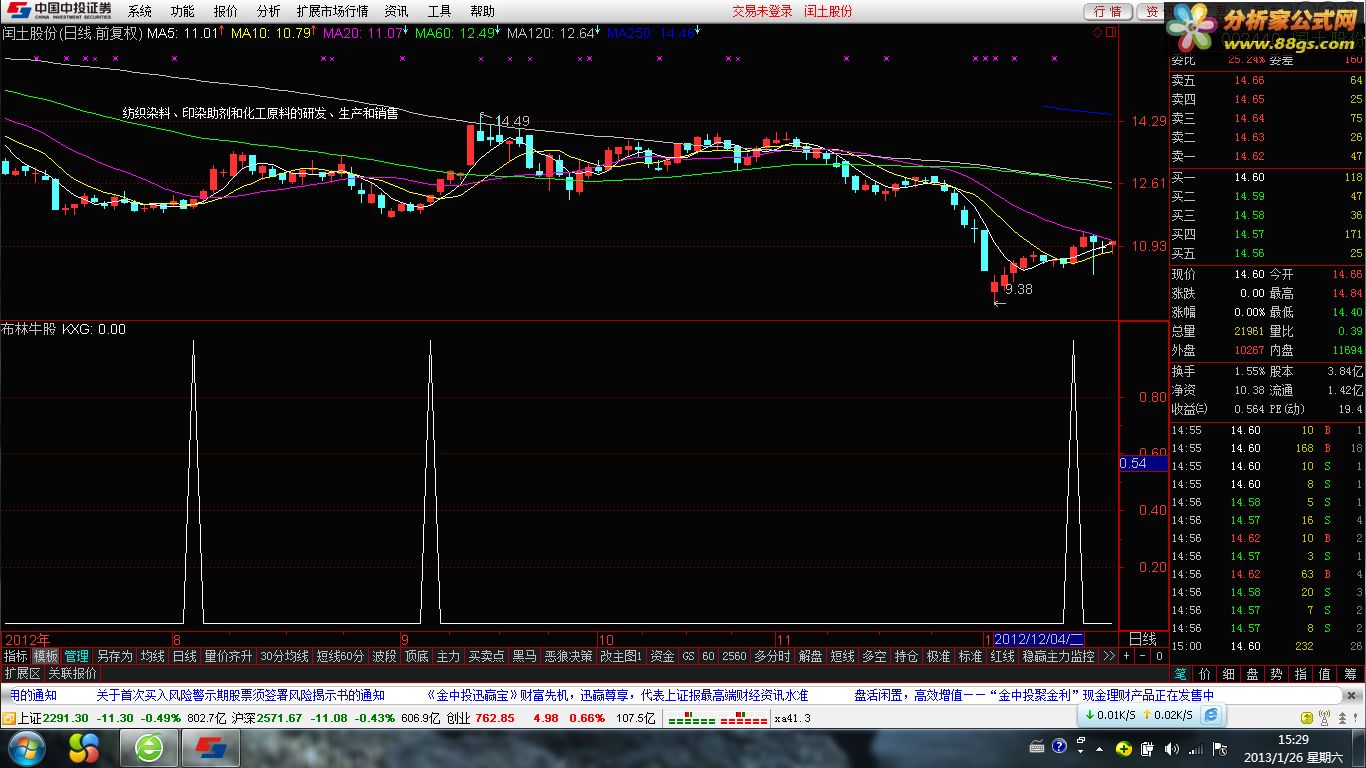Select the 指标 tab
Image resolution: width=1366 pixels, height=768 pixels.
point(15,656)
